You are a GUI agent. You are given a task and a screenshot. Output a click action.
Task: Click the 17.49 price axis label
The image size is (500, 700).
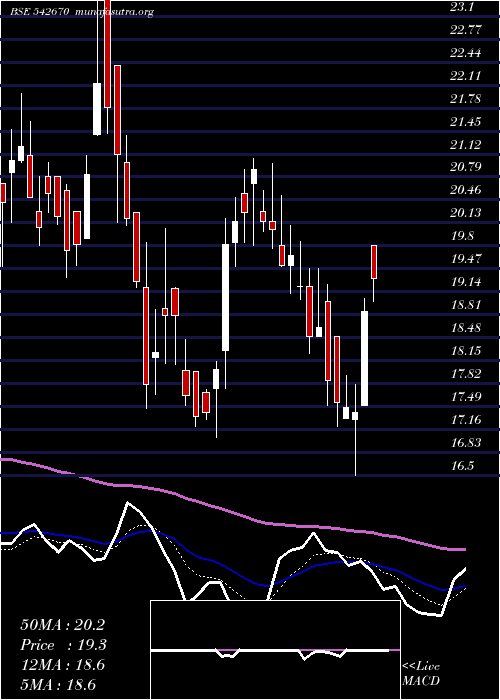pos(466,396)
